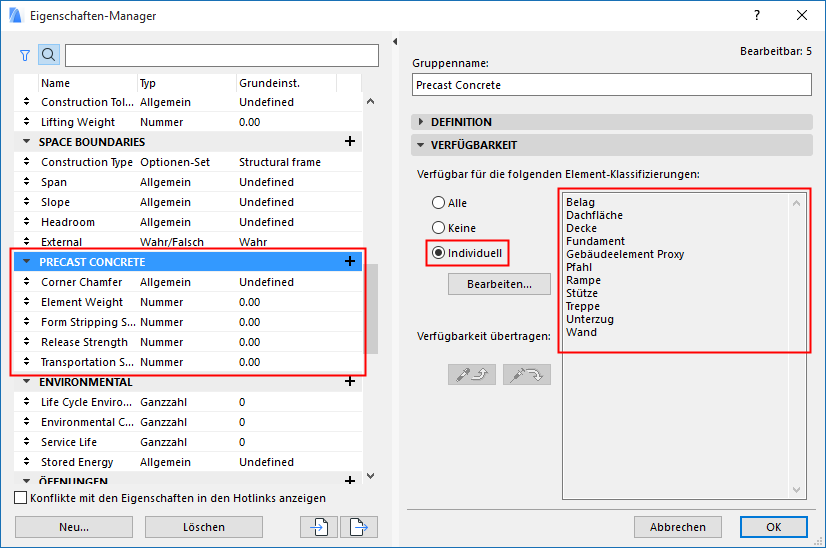Click drag handle of Corner Chamfer row
This screenshot has width=826, height=548.
click(x=26, y=281)
